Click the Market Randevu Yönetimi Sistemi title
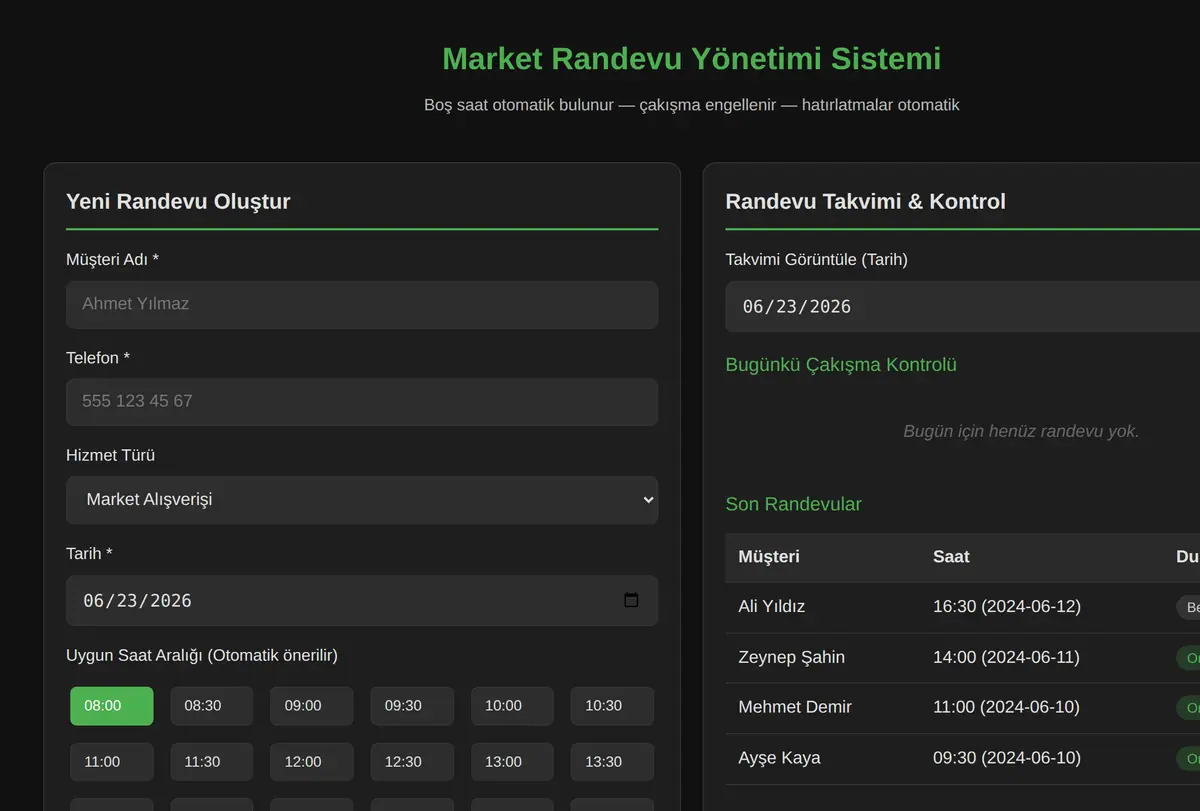This screenshot has width=1200, height=811. pos(691,59)
